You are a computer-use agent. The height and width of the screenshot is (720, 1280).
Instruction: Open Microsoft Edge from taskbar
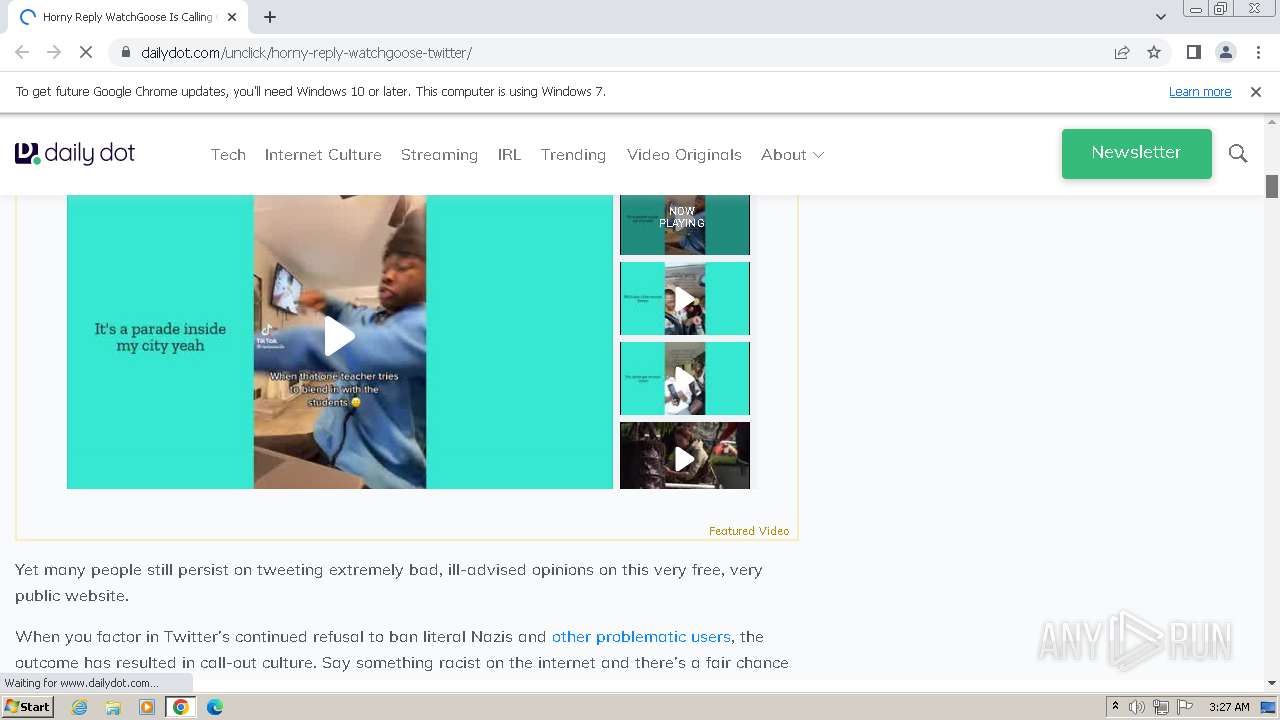click(215, 707)
